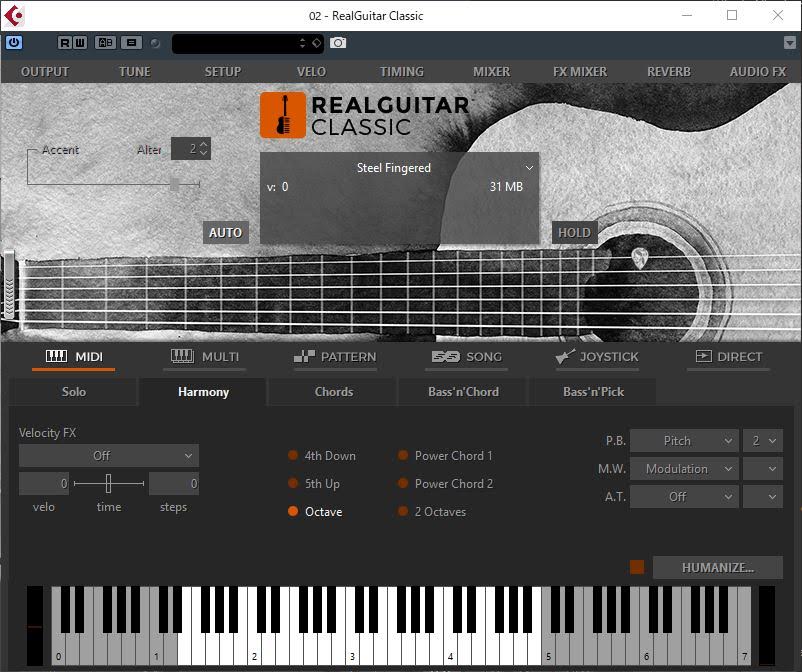
Task: Open the AUDIO FX panel
Action: click(758, 72)
